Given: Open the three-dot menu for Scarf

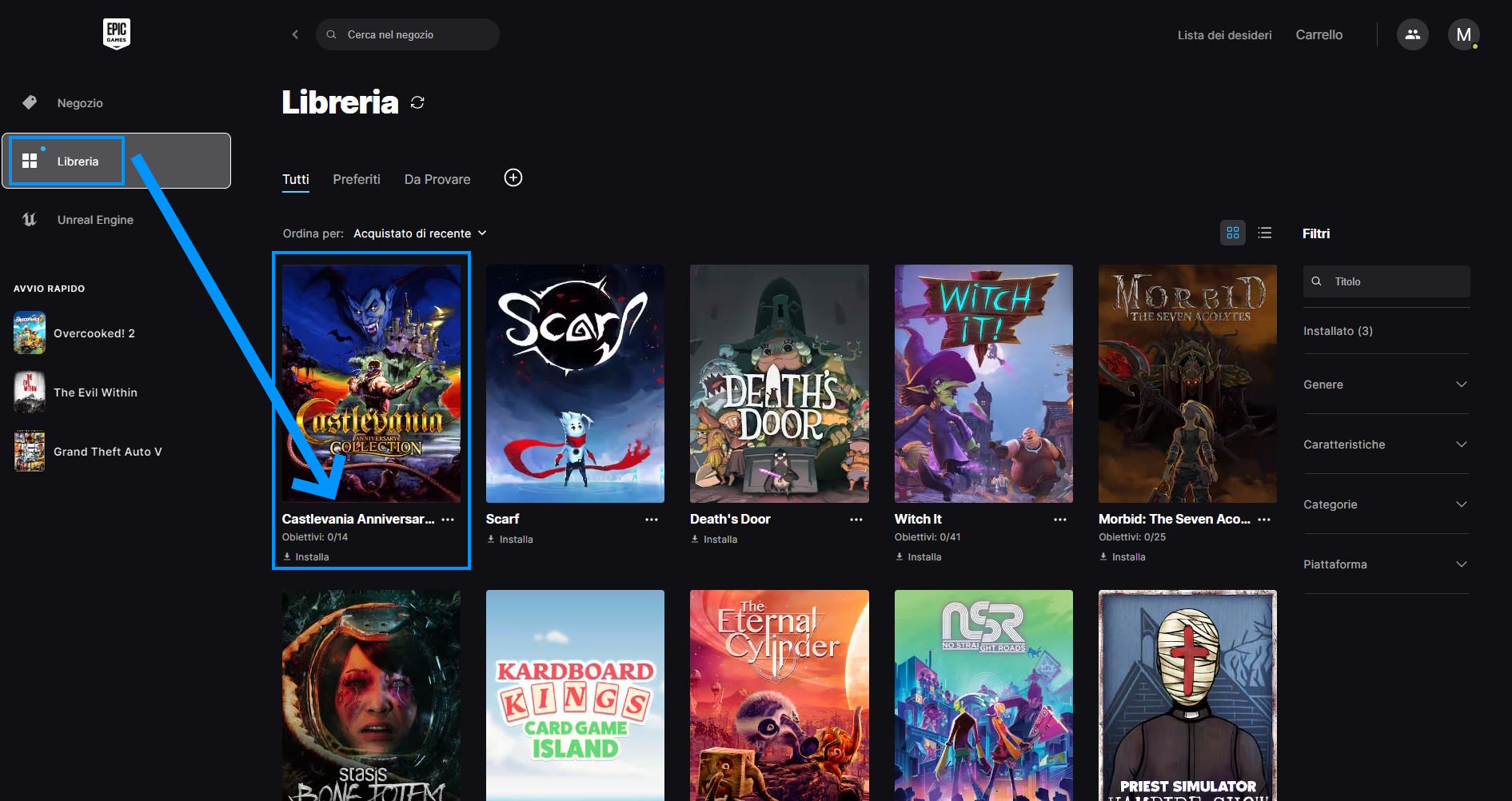Looking at the screenshot, I should tap(652, 519).
